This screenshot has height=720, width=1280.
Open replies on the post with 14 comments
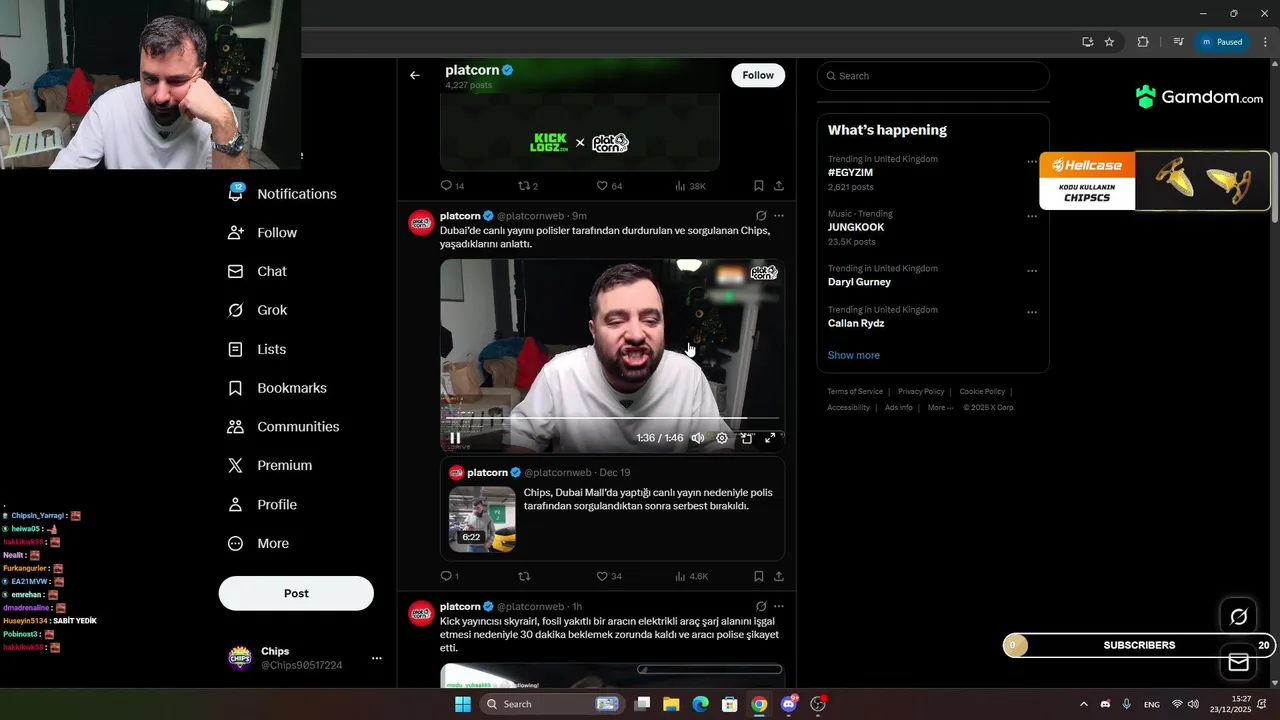(452, 186)
